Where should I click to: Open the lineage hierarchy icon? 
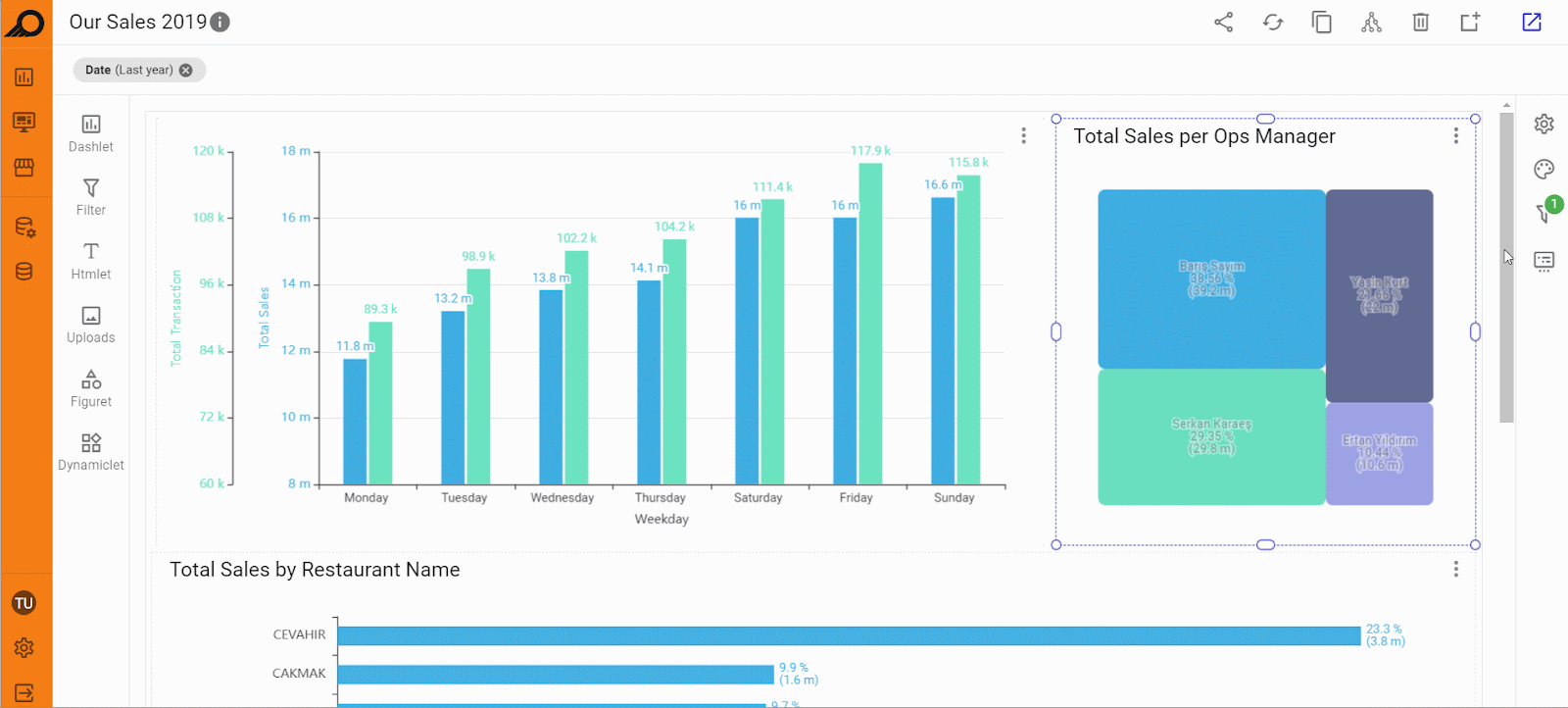[x=1371, y=22]
